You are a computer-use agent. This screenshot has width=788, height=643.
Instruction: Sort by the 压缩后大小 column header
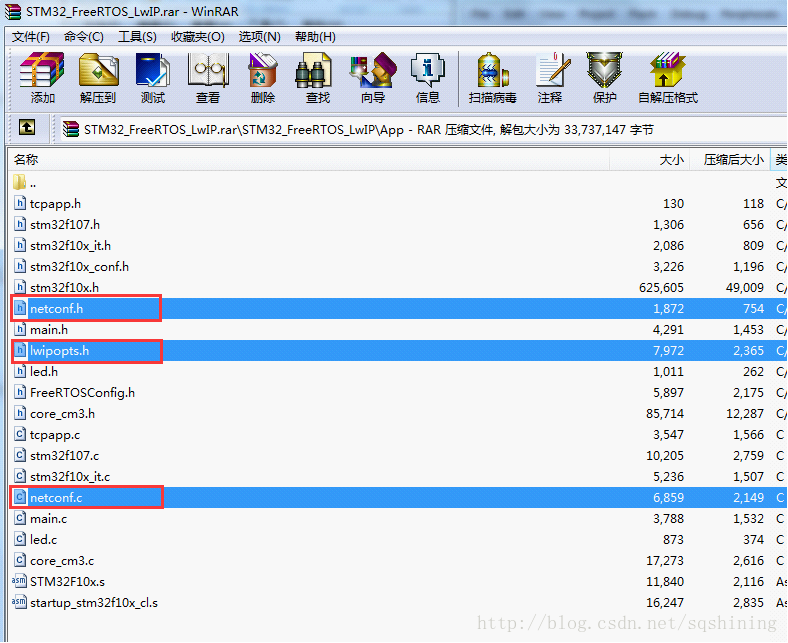(729, 160)
